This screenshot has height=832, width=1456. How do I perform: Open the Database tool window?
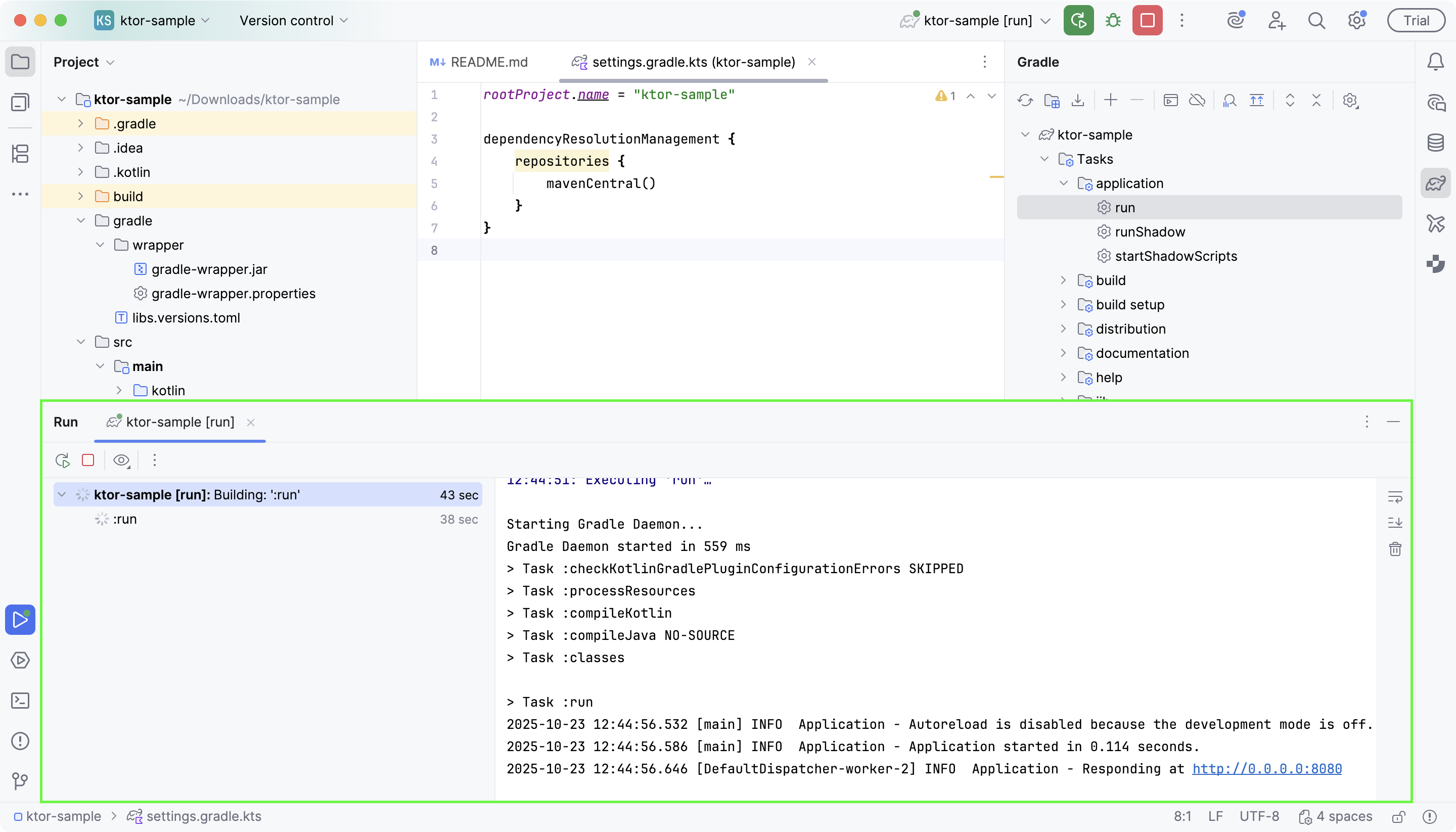[x=1436, y=142]
